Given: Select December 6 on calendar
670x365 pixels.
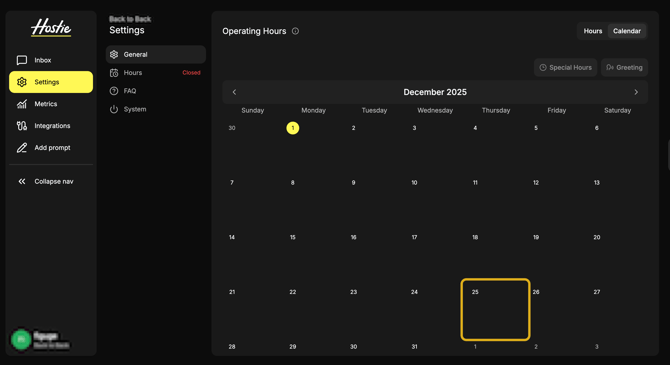Looking at the screenshot, I should pyautogui.click(x=597, y=128).
